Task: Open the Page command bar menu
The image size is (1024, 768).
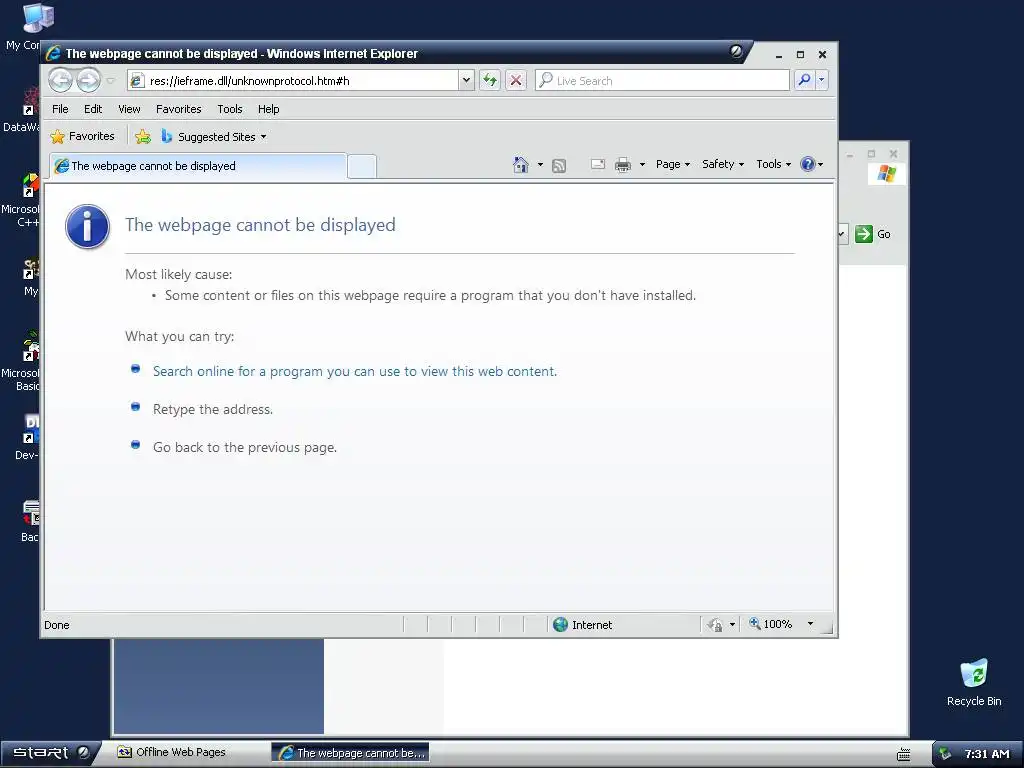Action: coord(673,165)
